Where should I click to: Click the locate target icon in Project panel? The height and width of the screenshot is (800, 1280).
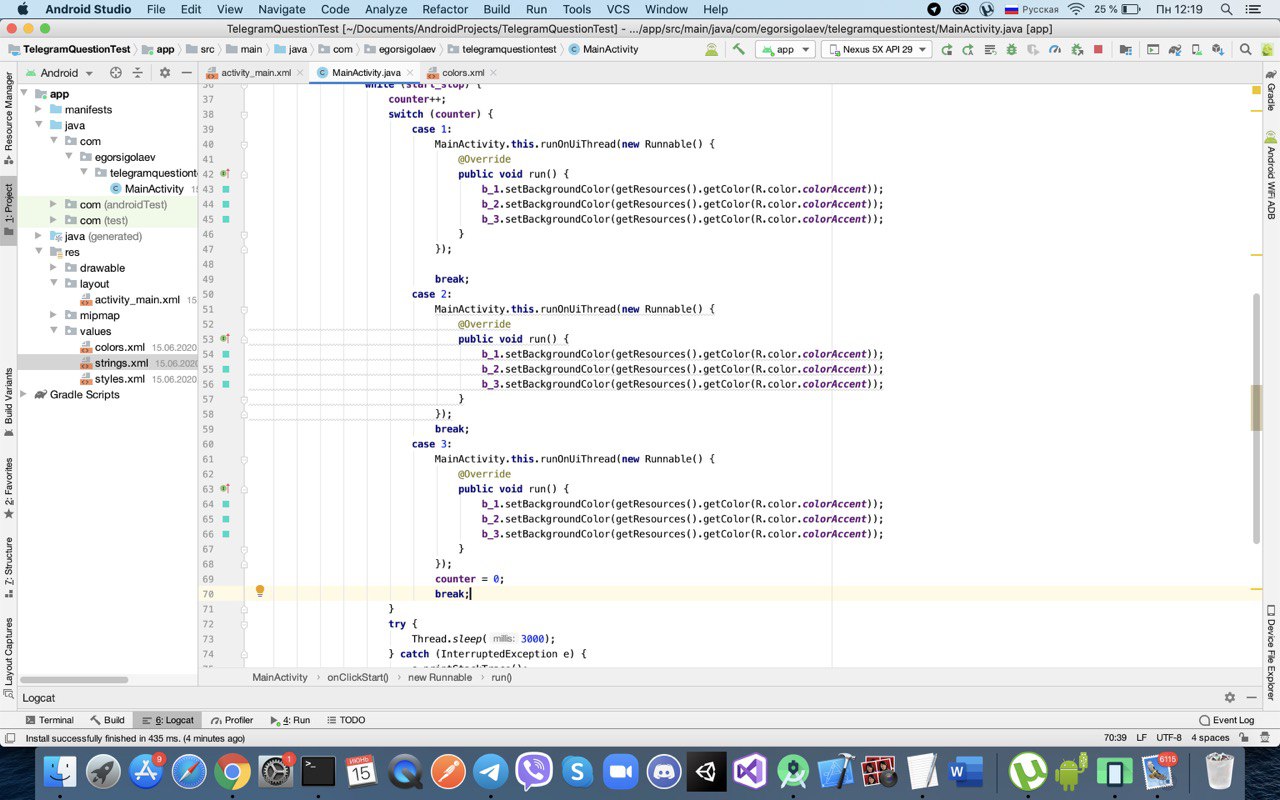pos(115,73)
